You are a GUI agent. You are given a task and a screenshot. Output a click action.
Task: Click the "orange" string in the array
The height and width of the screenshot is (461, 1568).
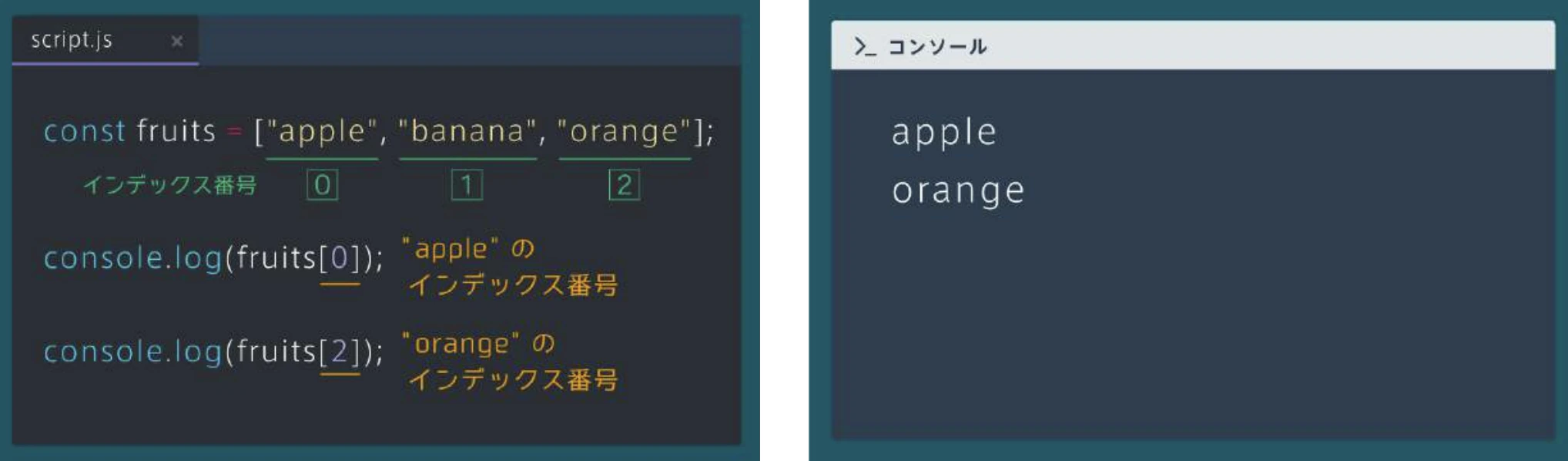tap(624, 131)
